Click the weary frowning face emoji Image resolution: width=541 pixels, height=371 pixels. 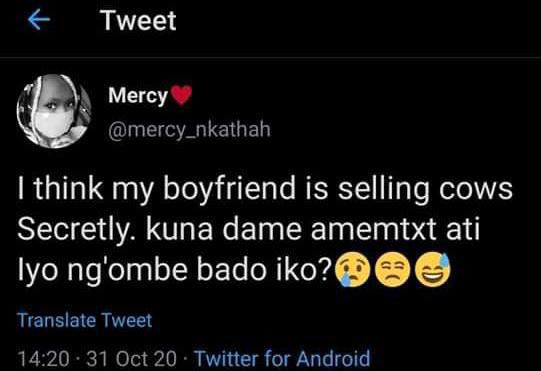(x=393, y=270)
